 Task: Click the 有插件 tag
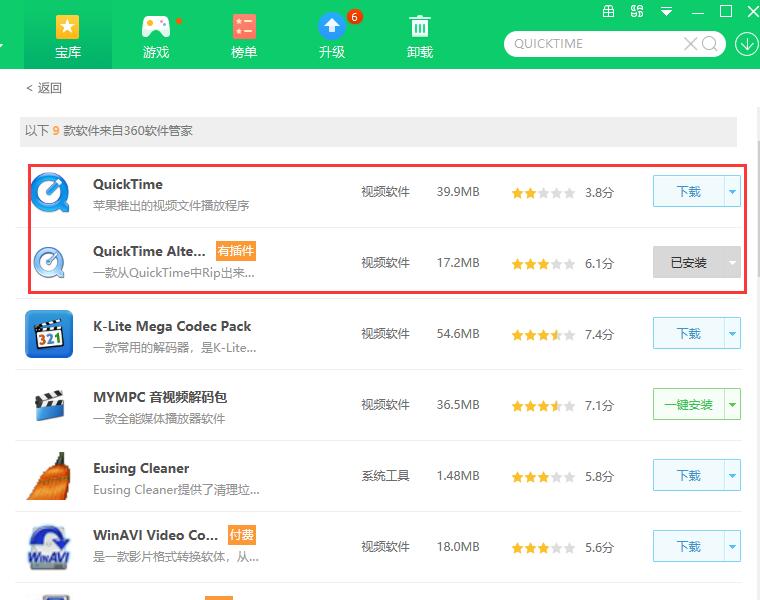click(x=236, y=251)
